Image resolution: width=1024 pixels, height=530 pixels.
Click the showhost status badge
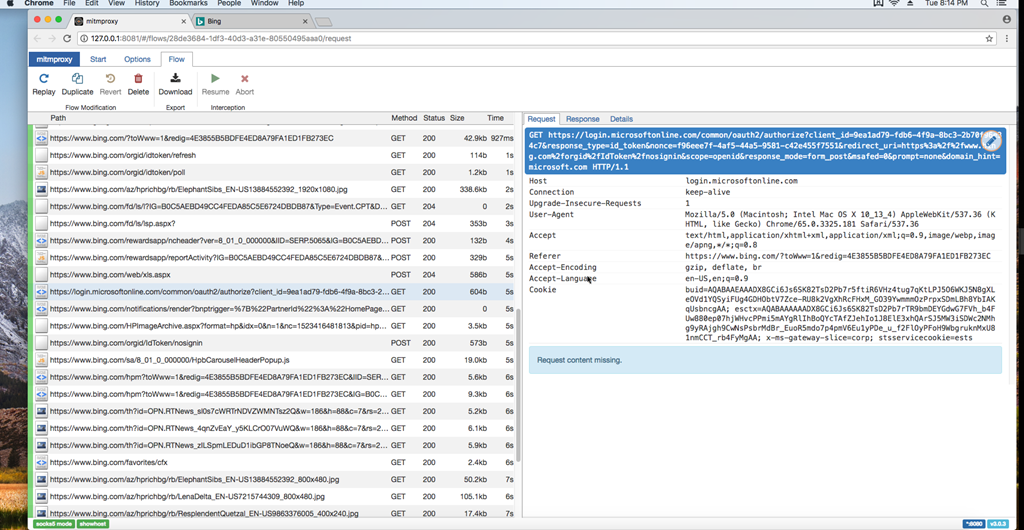pyautogui.click(x=93, y=523)
